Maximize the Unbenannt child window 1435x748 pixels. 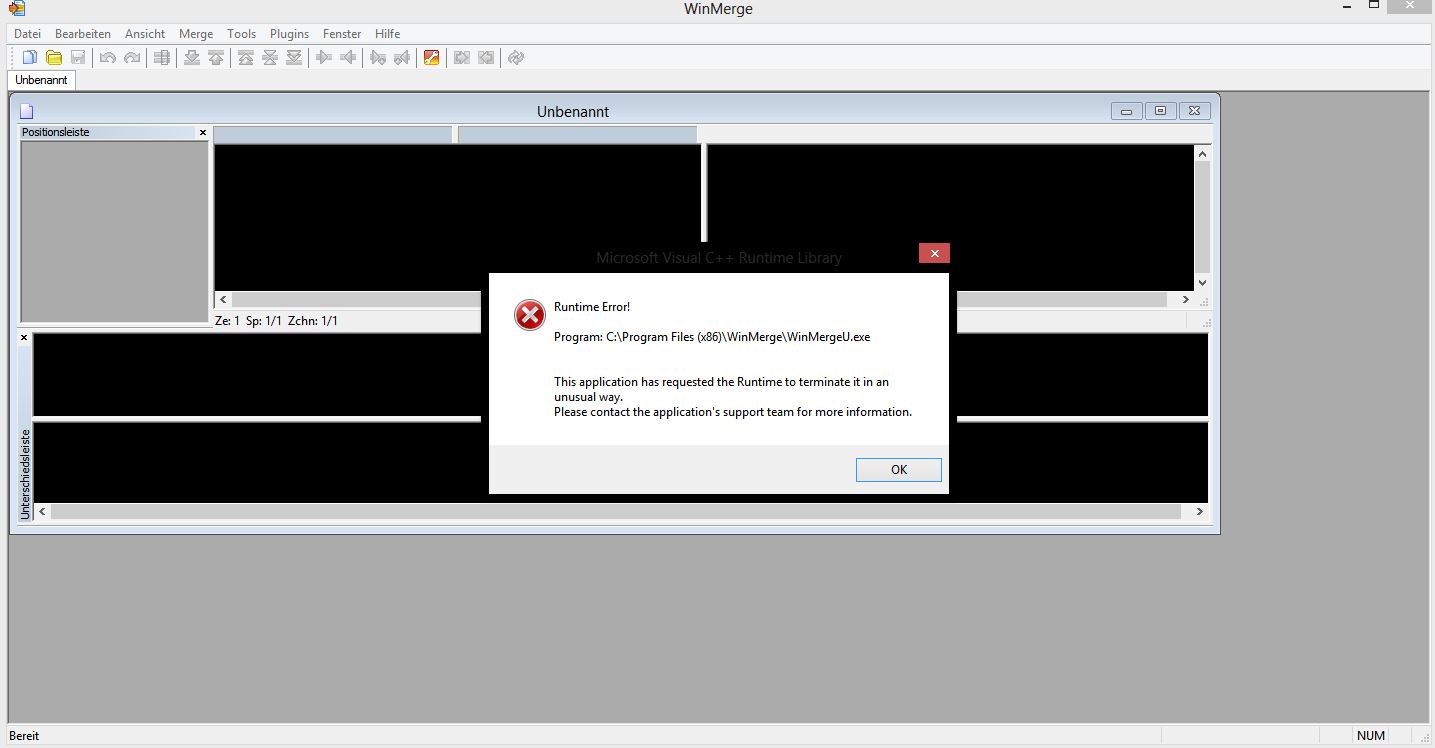[x=1160, y=111]
